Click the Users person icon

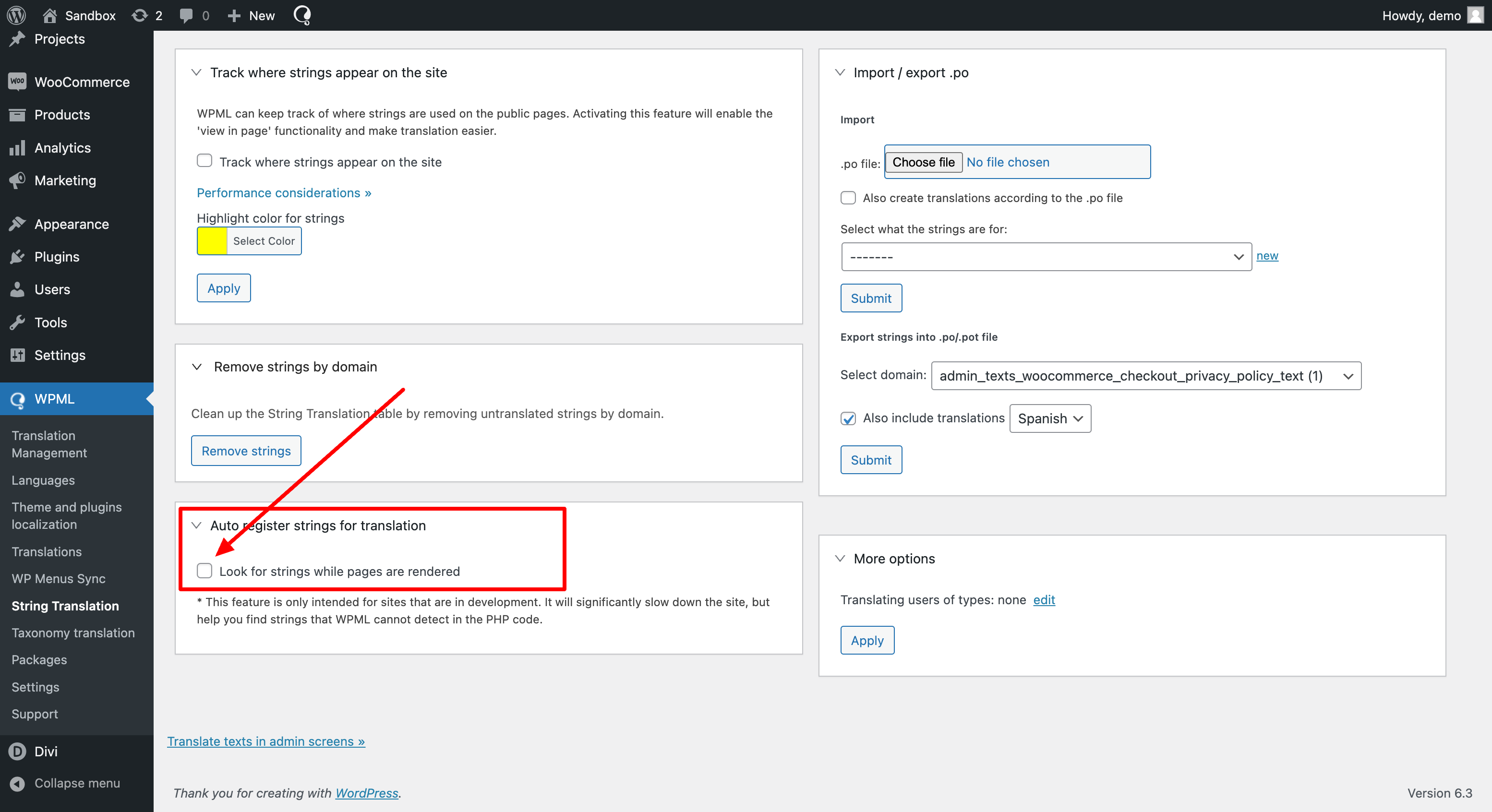point(17,289)
